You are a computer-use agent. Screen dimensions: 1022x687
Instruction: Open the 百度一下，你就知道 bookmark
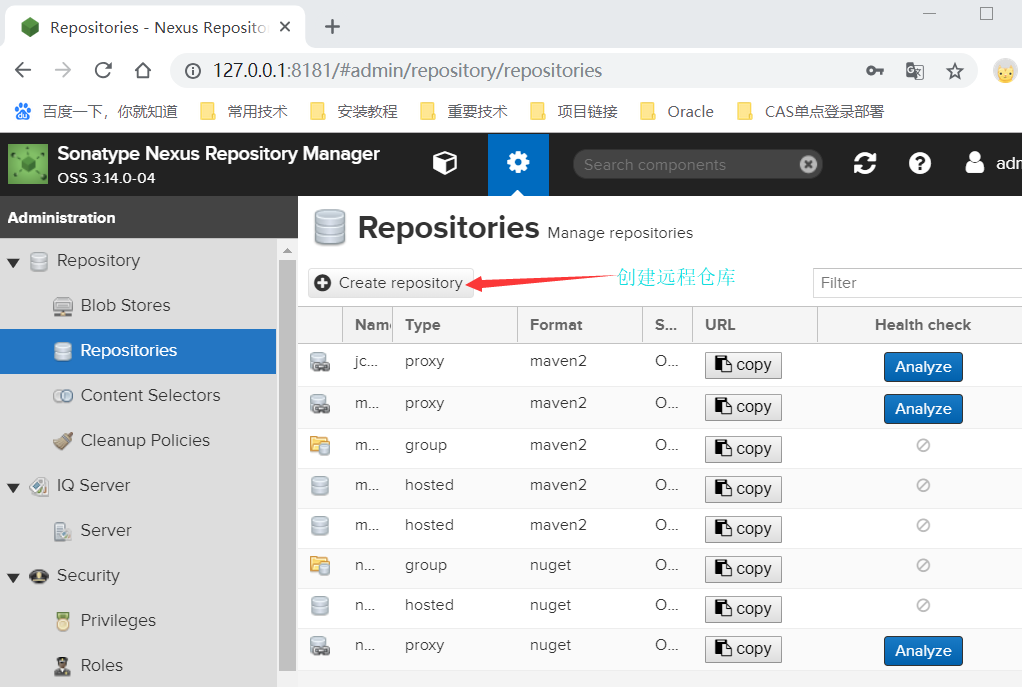click(96, 111)
